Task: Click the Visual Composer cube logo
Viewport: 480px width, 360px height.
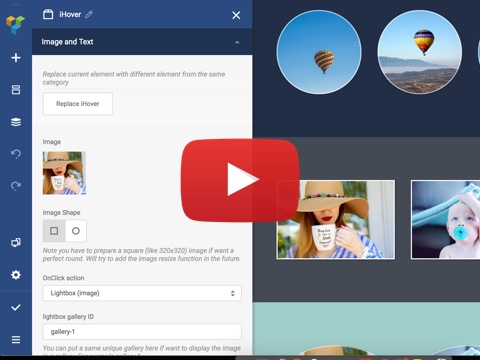Action: pyautogui.click(x=15, y=24)
